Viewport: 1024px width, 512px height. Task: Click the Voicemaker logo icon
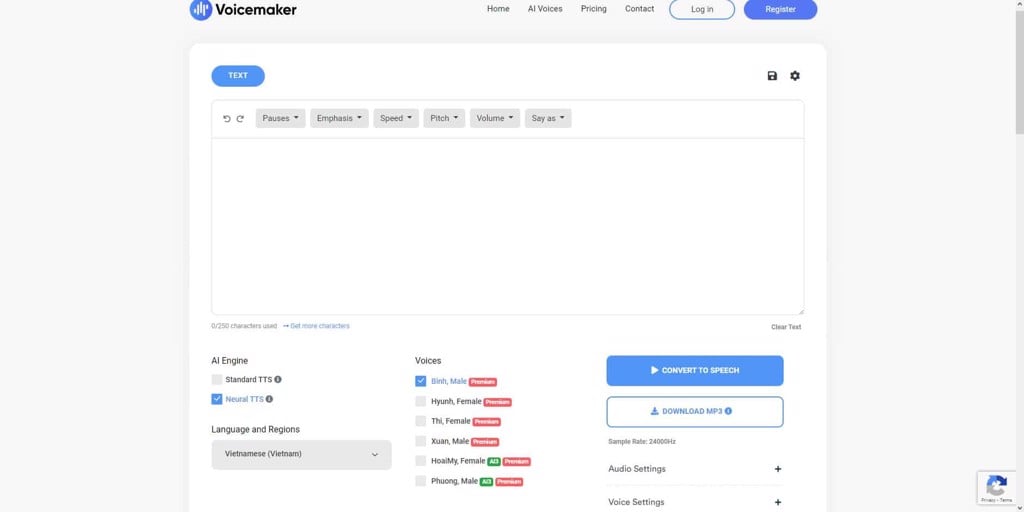tap(200, 9)
